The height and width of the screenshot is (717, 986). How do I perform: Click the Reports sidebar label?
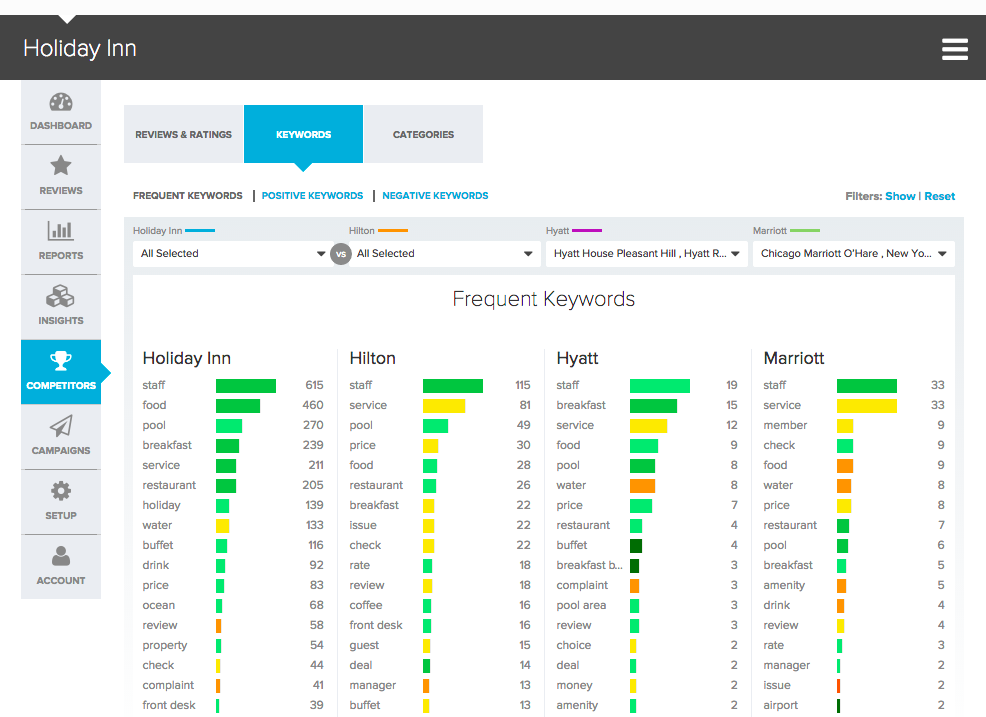point(61,255)
